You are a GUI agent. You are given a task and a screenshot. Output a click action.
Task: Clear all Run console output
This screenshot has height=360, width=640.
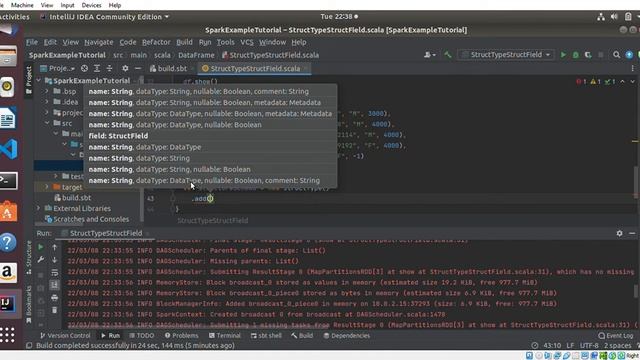tap(54, 310)
